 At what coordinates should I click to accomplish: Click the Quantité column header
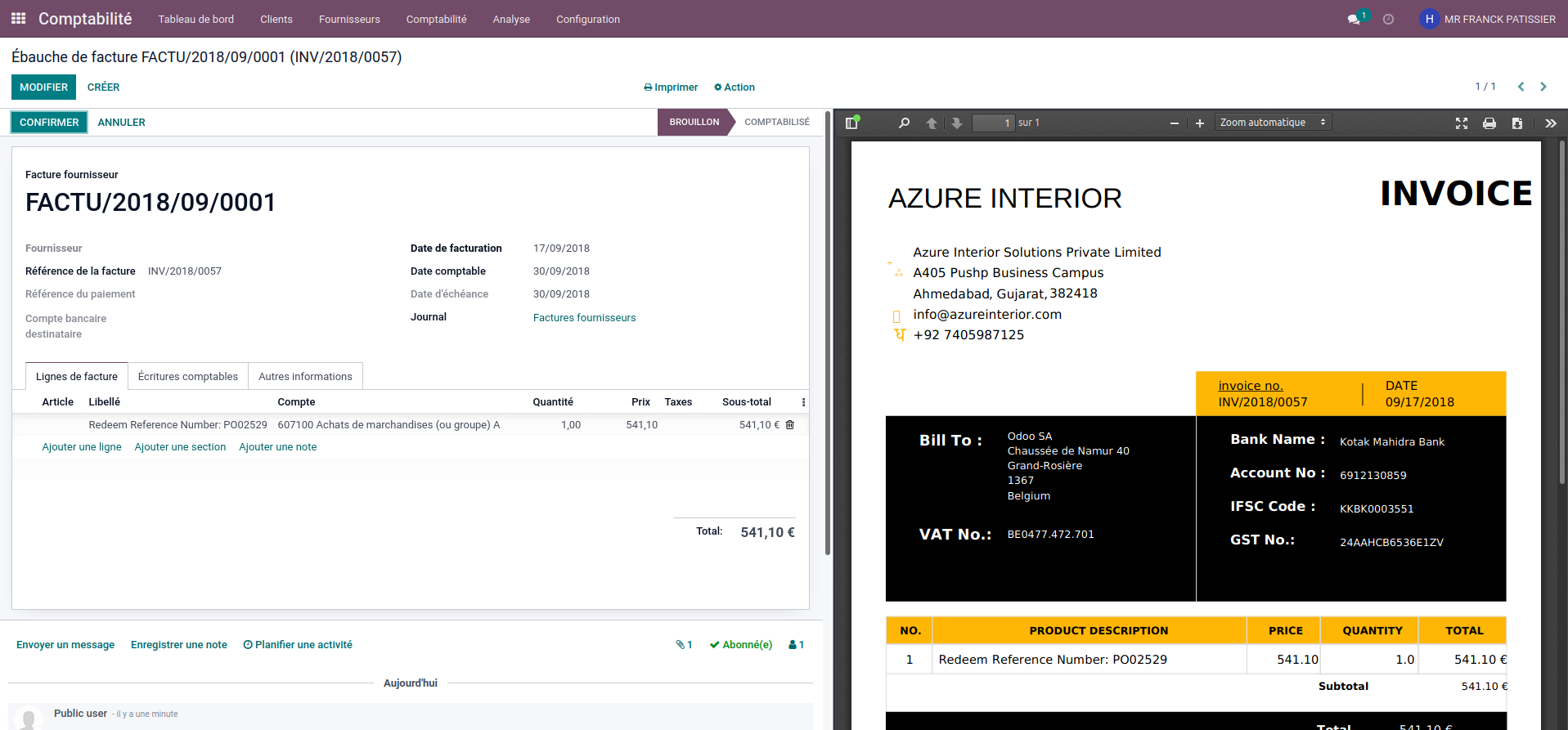click(553, 402)
